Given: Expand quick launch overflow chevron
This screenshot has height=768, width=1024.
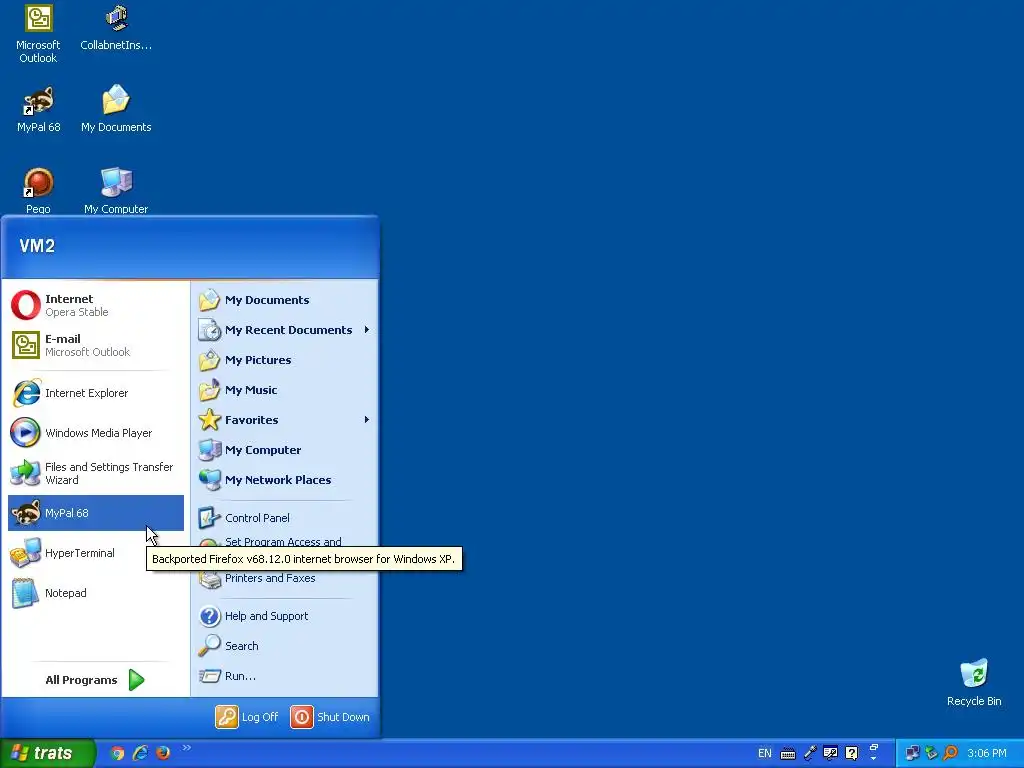Looking at the screenshot, I should [x=187, y=748].
